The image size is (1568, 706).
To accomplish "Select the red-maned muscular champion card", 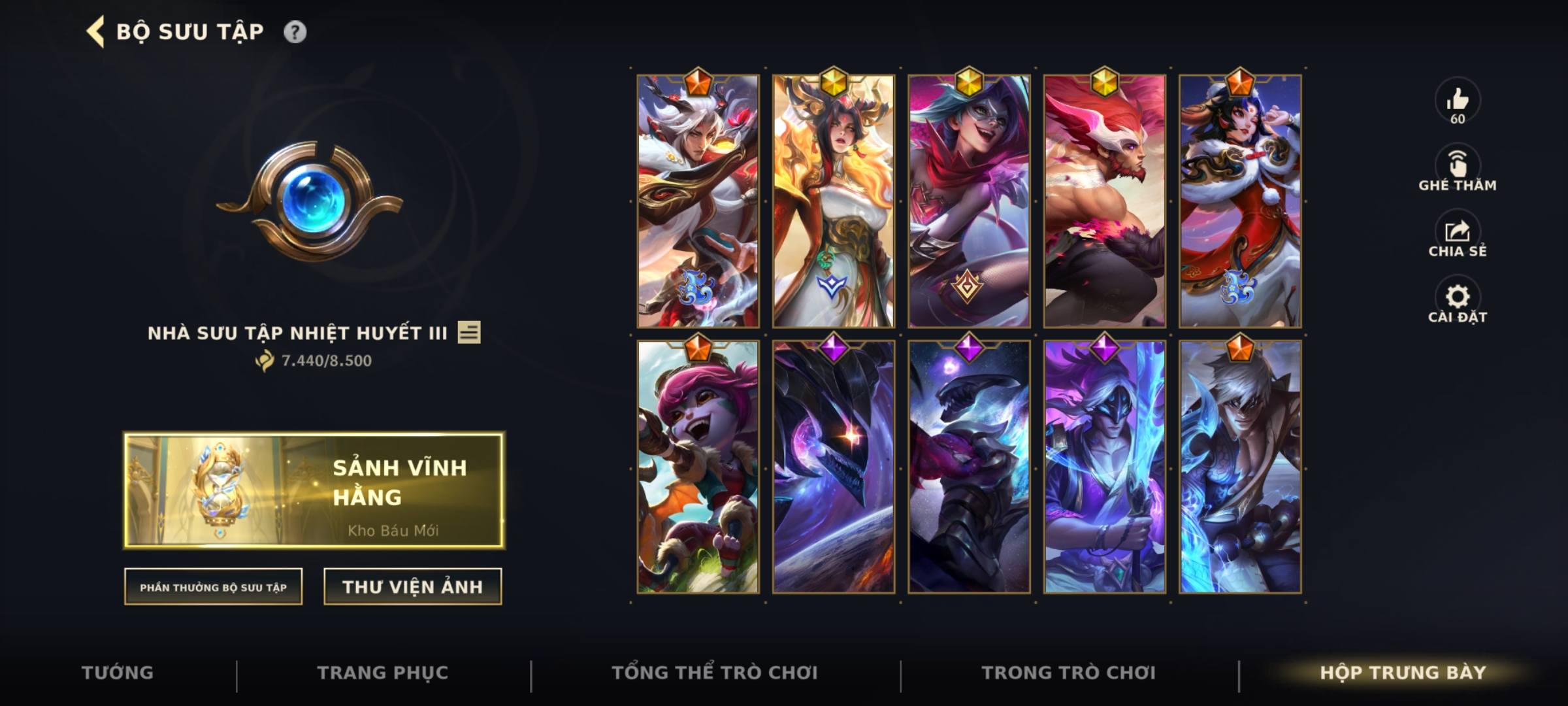I will tap(1104, 201).
